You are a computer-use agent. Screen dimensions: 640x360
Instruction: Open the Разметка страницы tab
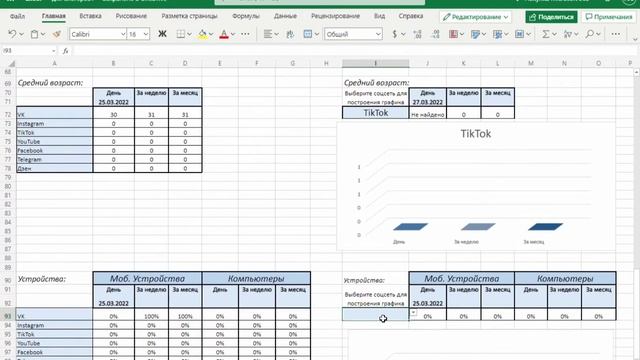(x=189, y=16)
